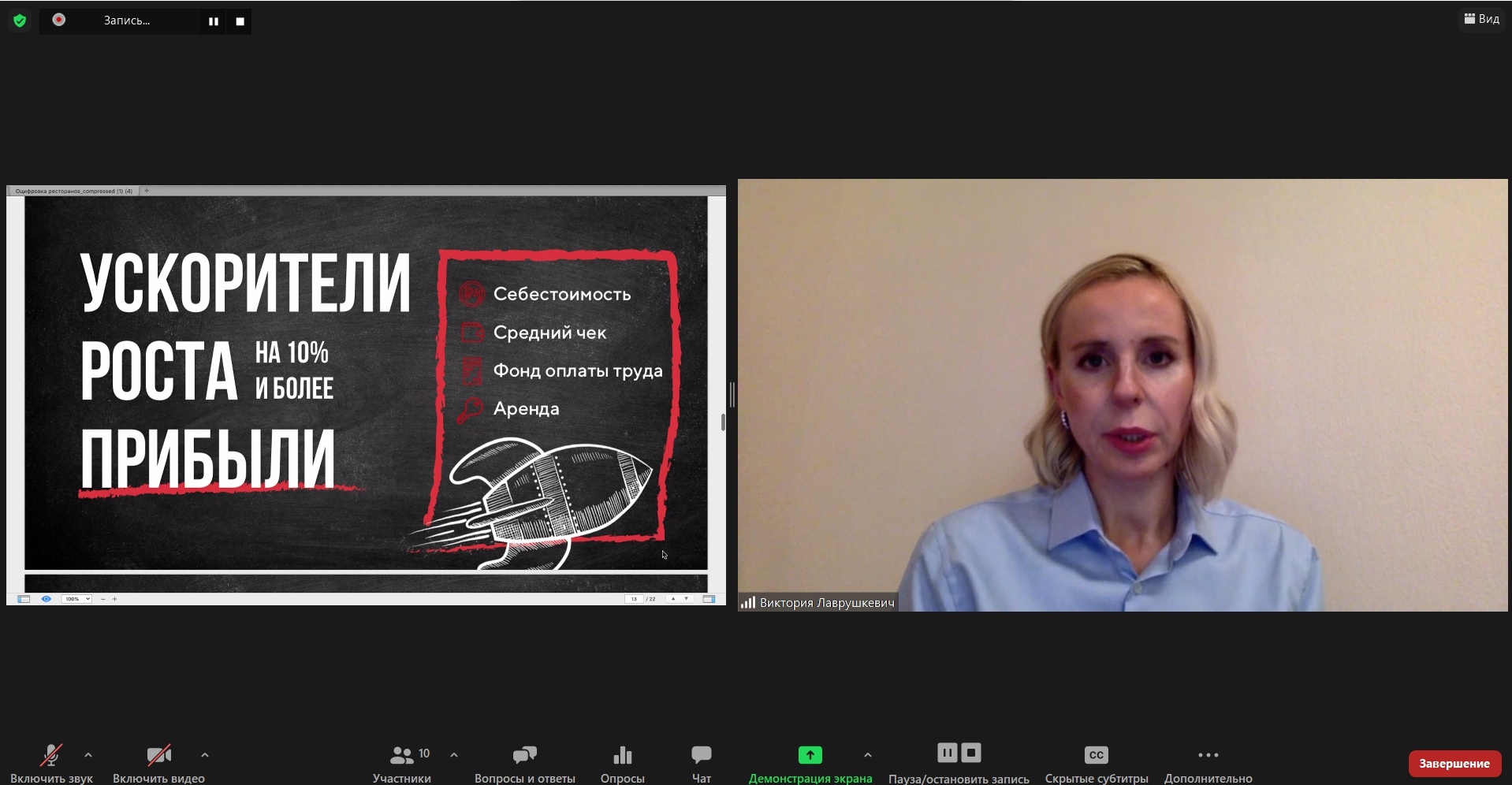
Task: Stop the recording in the top bar
Action: coord(240,21)
